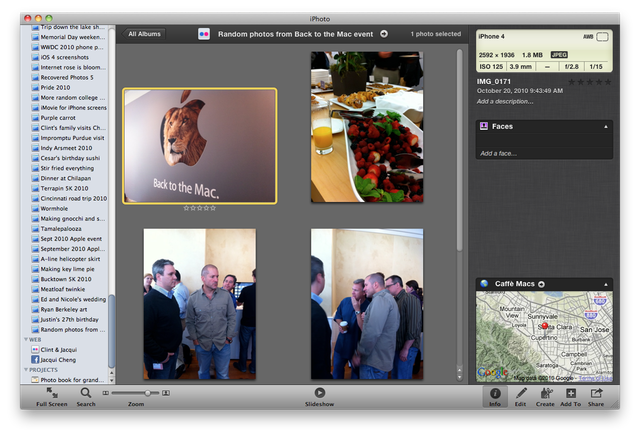Select Making key lime pie album
The height and width of the screenshot is (437, 640).
67,269
